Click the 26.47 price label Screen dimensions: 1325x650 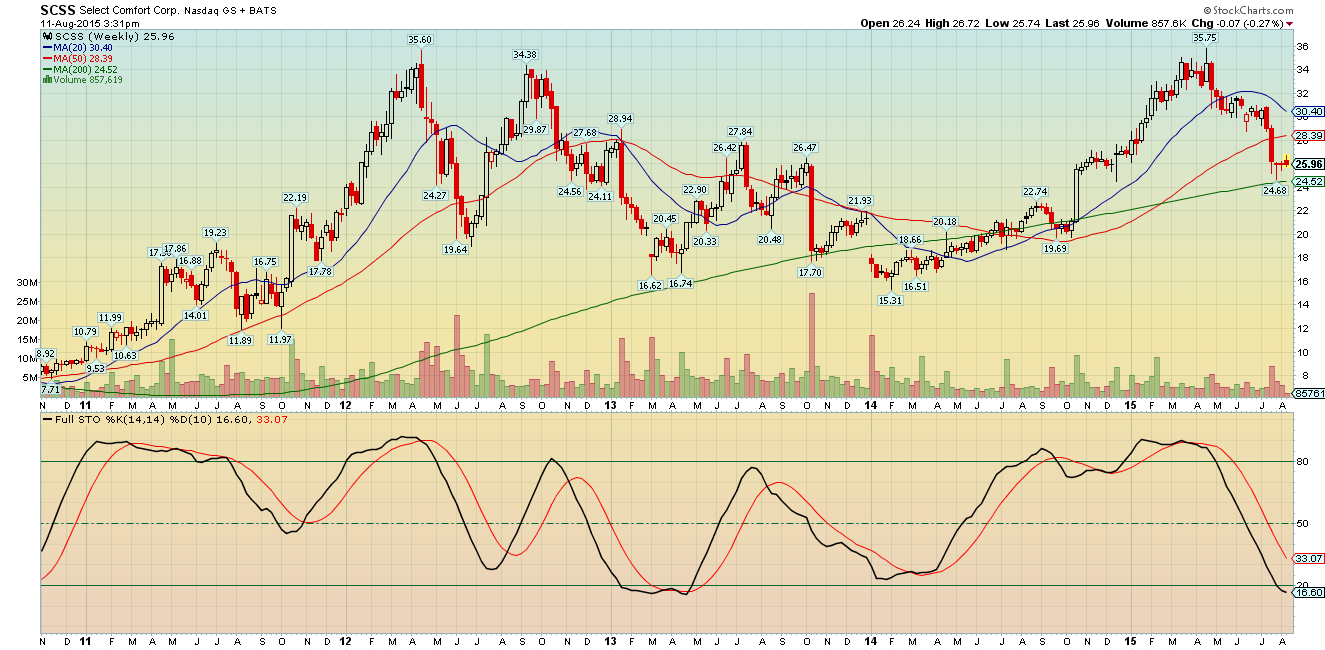(x=805, y=148)
